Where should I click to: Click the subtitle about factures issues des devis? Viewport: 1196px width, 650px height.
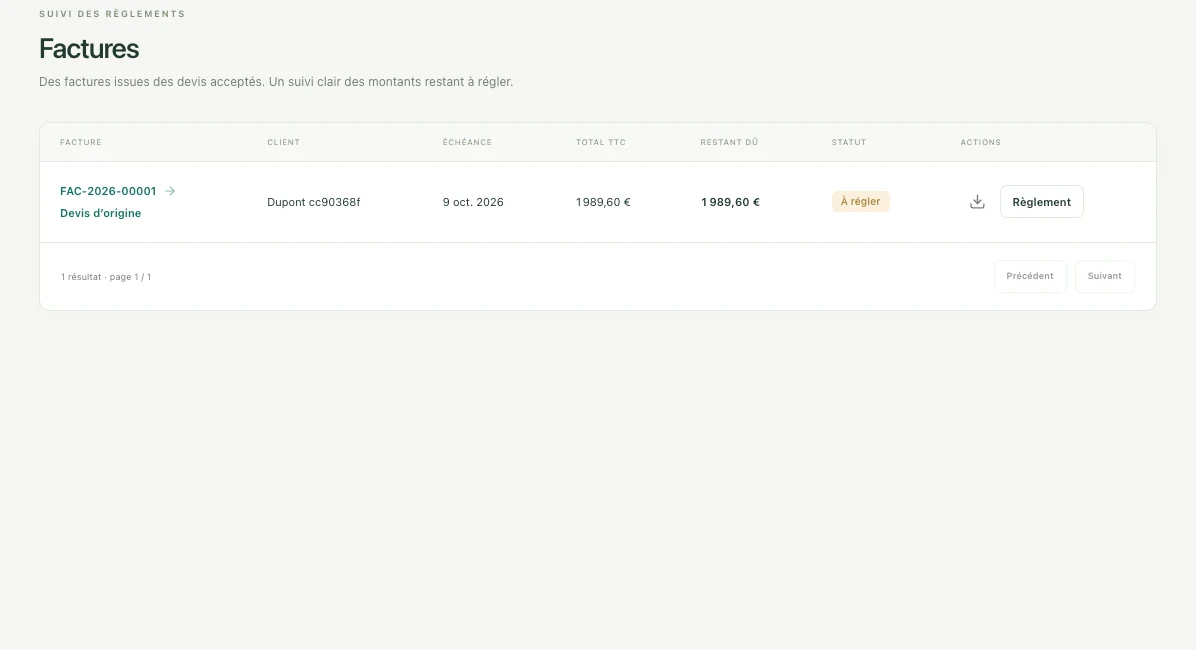pos(276,82)
